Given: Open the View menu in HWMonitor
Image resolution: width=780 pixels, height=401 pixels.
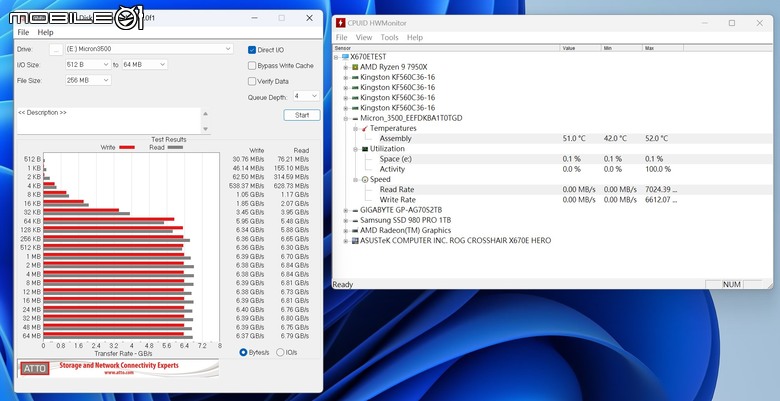Looking at the screenshot, I should [x=364, y=37].
